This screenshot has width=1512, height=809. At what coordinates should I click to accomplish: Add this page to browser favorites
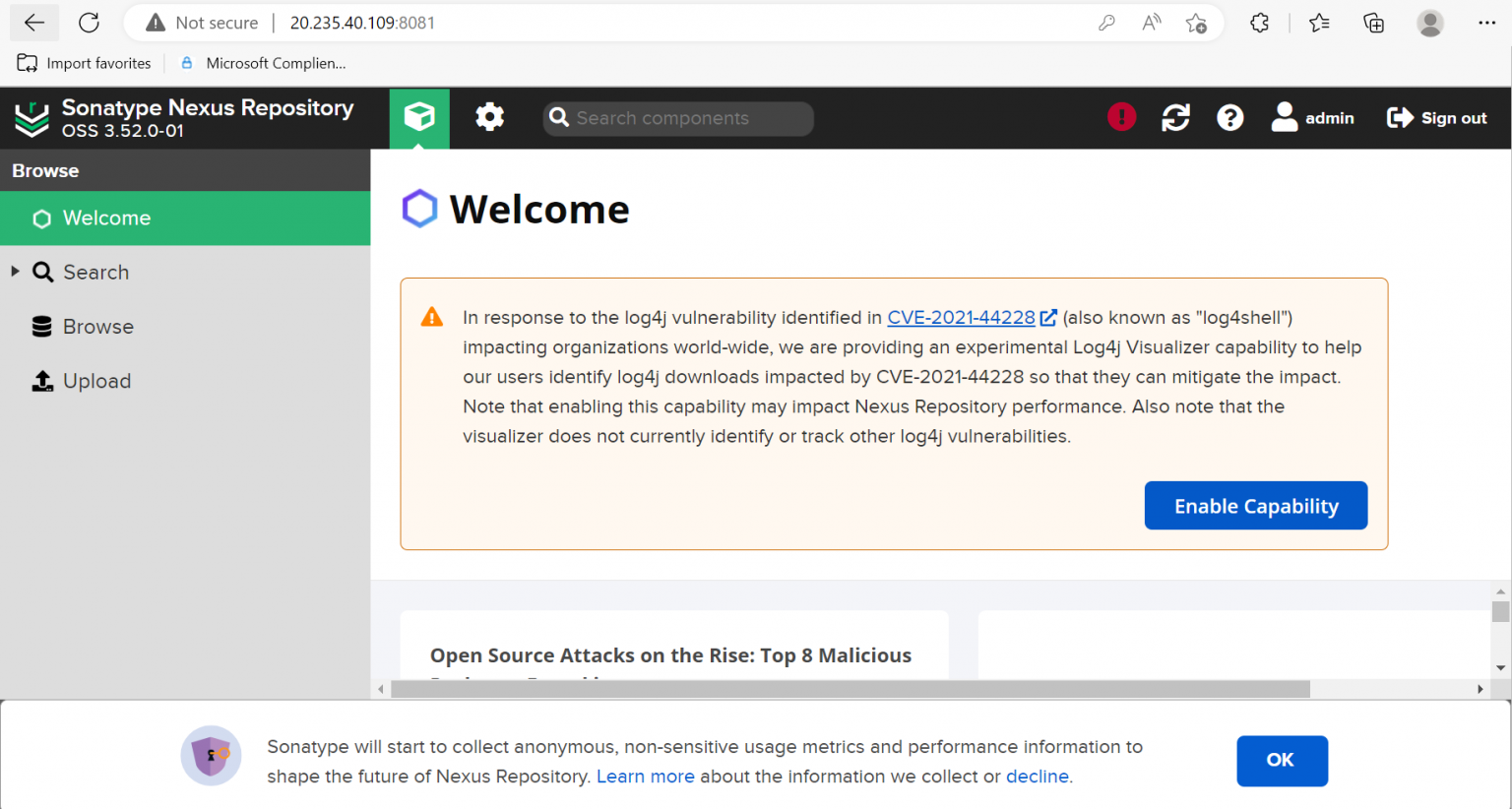tap(1196, 23)
